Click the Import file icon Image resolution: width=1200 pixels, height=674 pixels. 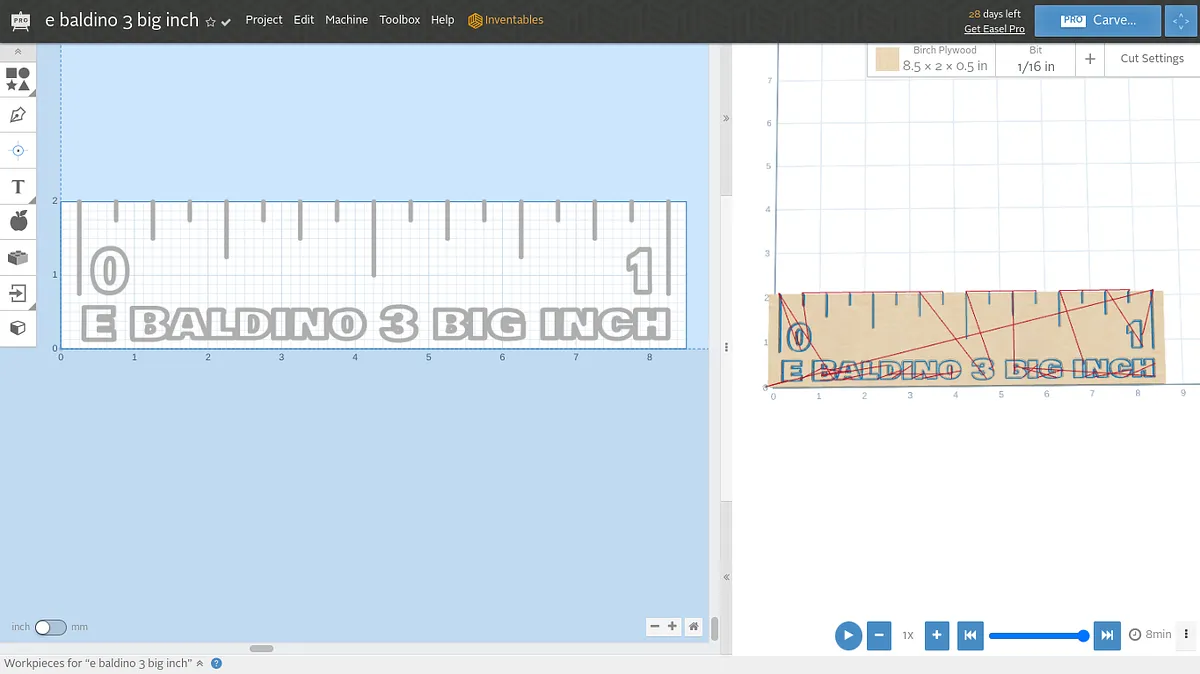[18, 293]
